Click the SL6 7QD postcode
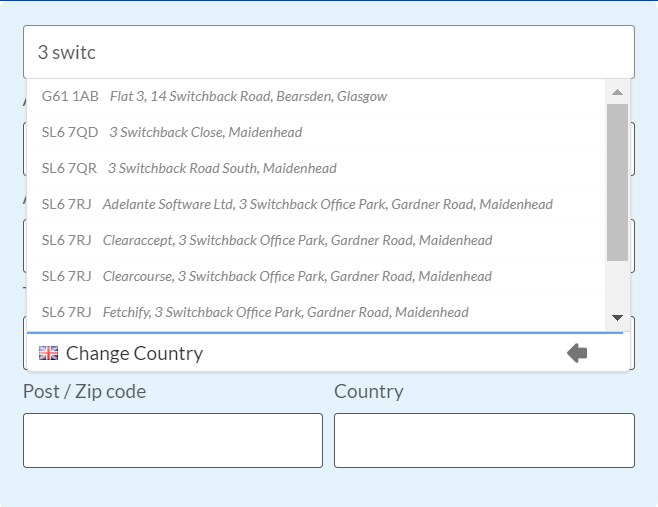 coord(70,133)
